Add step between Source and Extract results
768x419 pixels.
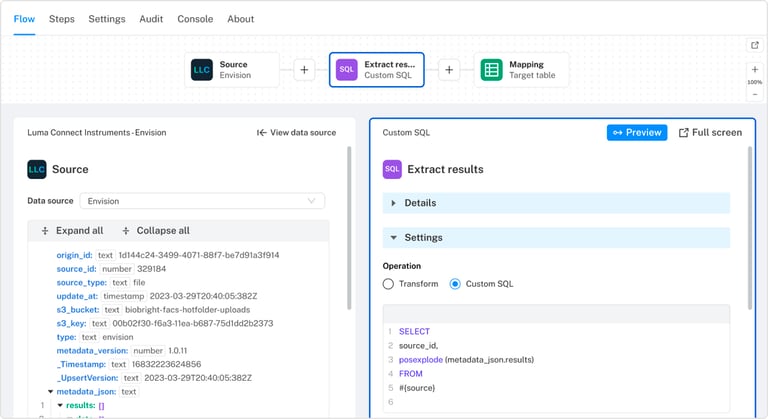(x=305, y=70)
